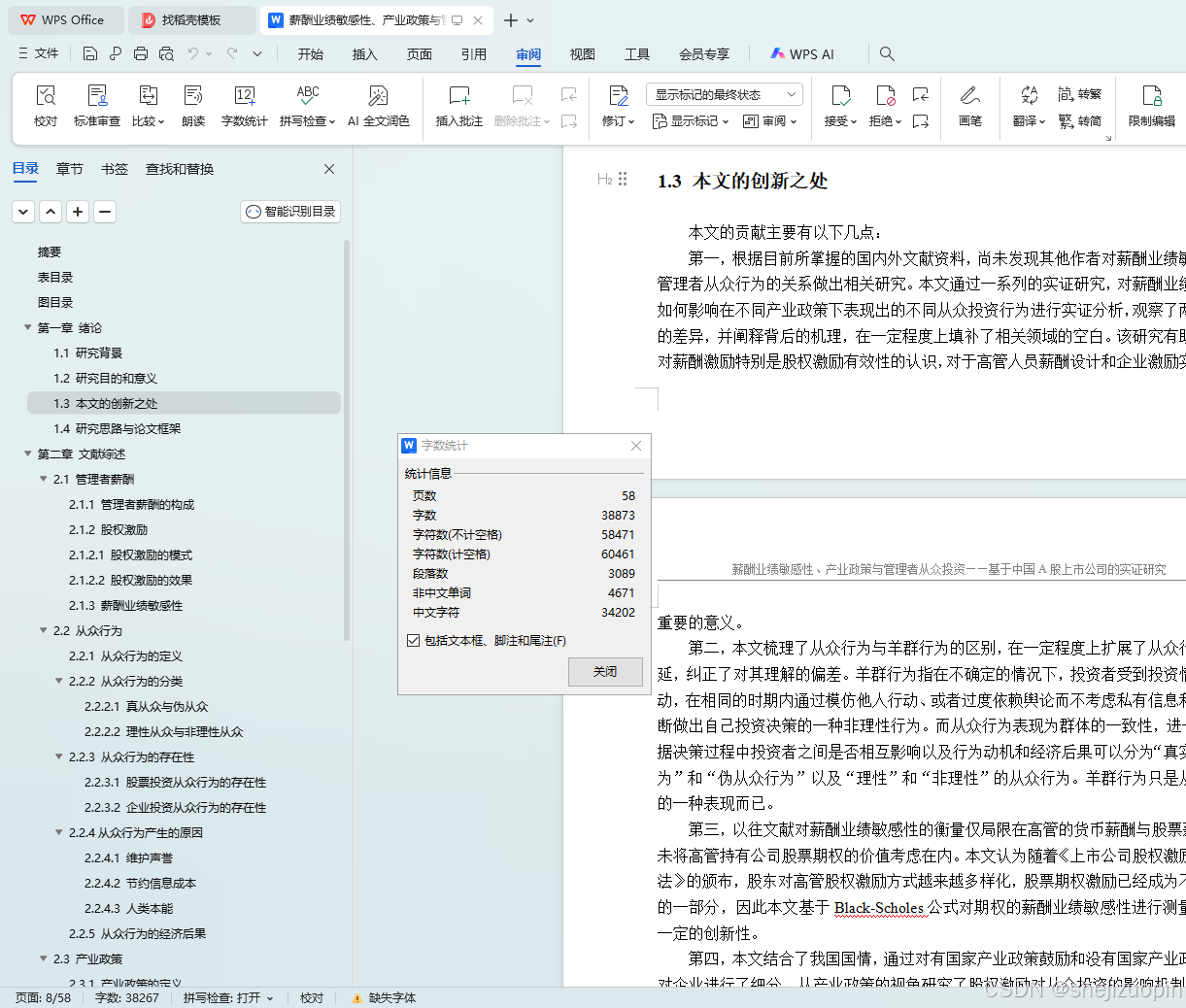Collapse 2.2.2 从众行为的分类 node

pyautogui.click(x=59, y=682)
